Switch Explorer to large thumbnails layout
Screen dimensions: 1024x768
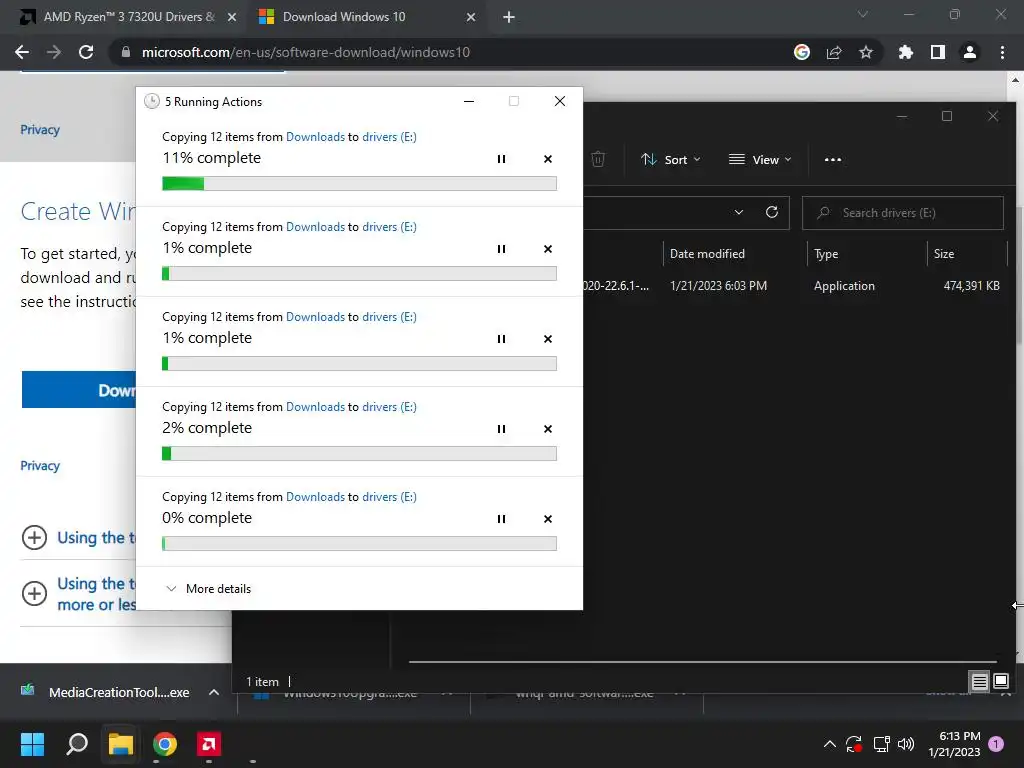(x=1001, y=682)
